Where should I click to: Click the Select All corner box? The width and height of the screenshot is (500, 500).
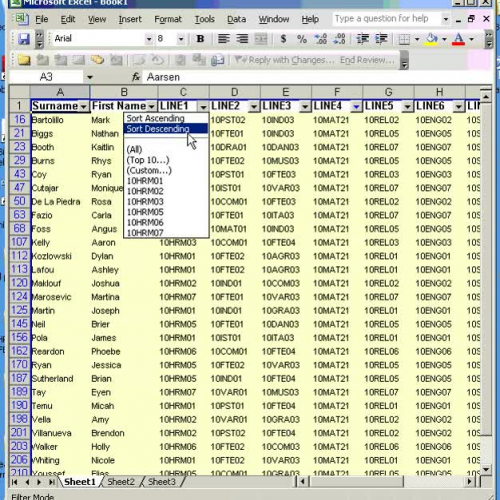[x=20, y=92]
